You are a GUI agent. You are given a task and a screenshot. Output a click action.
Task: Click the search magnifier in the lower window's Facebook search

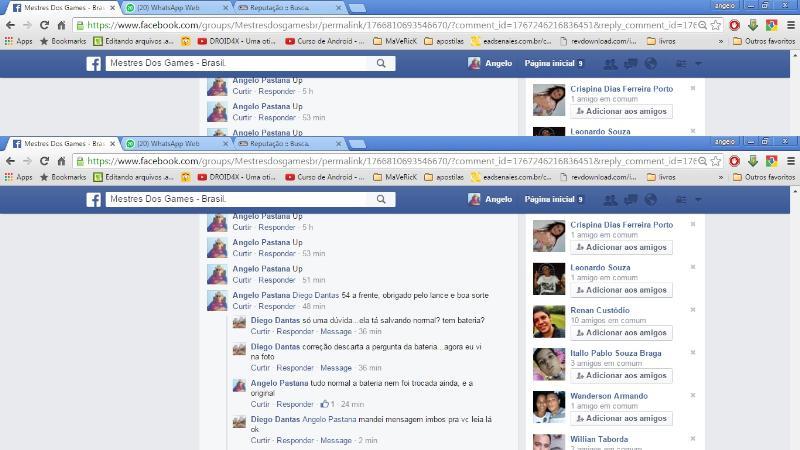click(x=381, y=200)
